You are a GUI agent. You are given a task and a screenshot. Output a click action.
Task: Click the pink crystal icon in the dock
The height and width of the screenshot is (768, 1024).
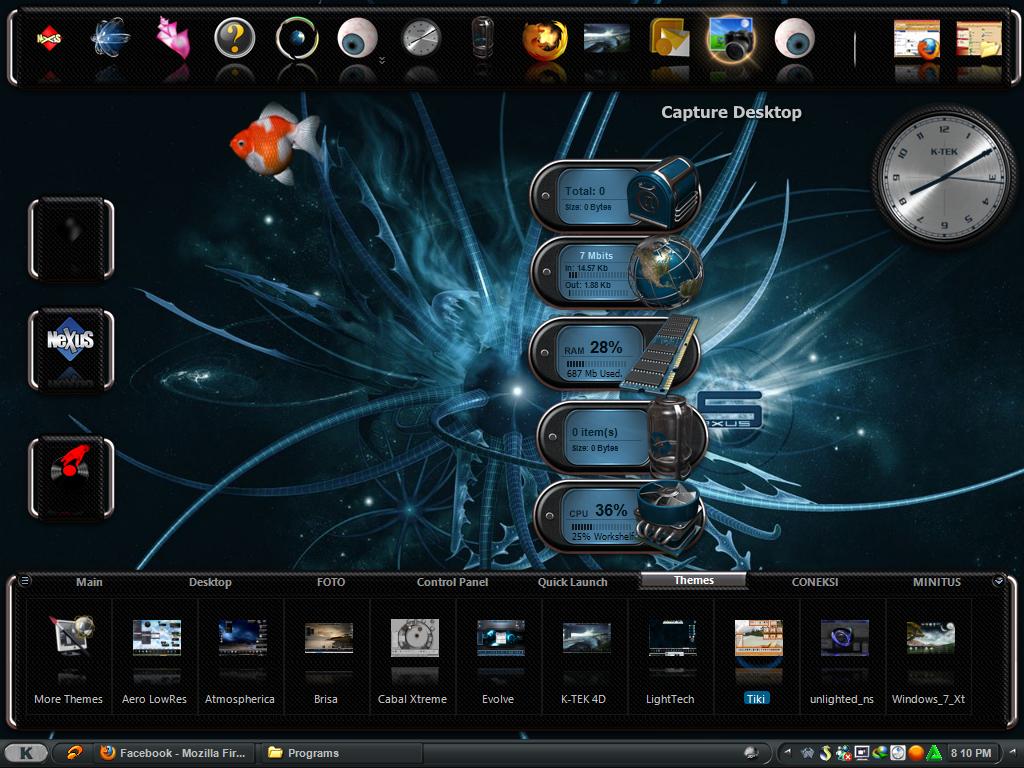tap(173, 38)
